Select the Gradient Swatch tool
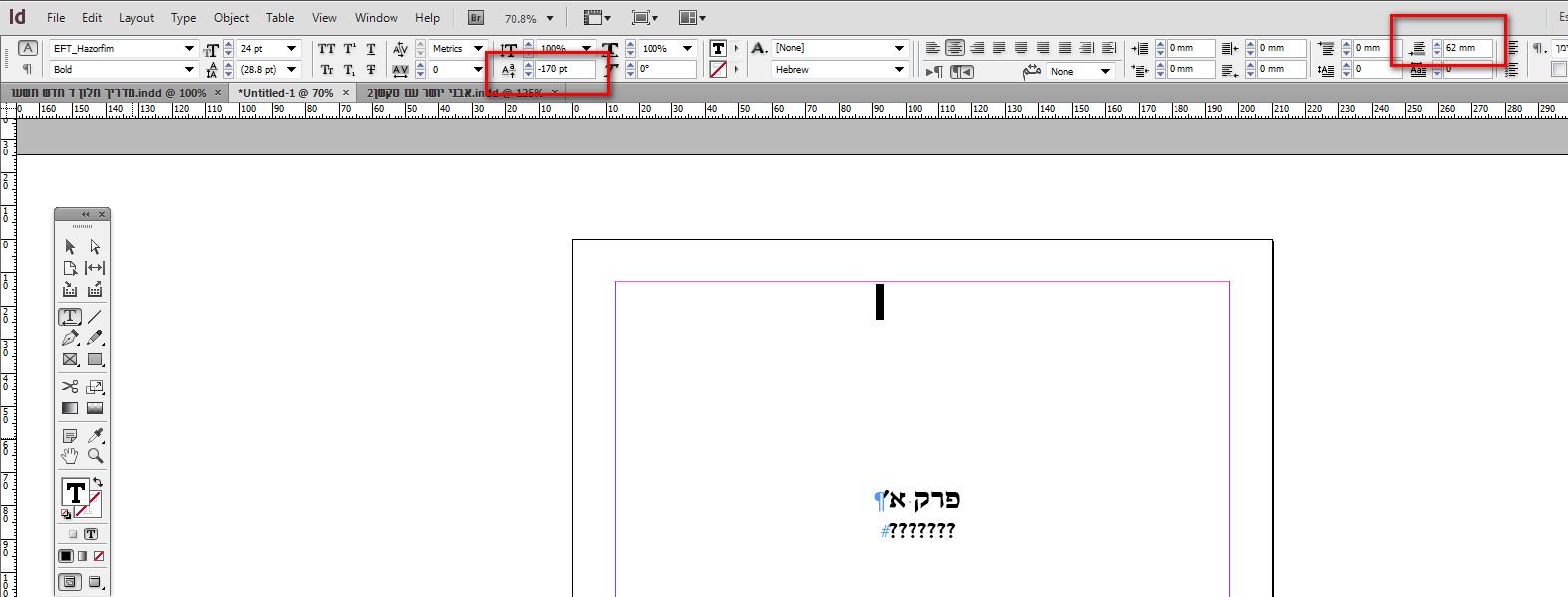The height and width of the screenshot is (597, 1568). 70,408
